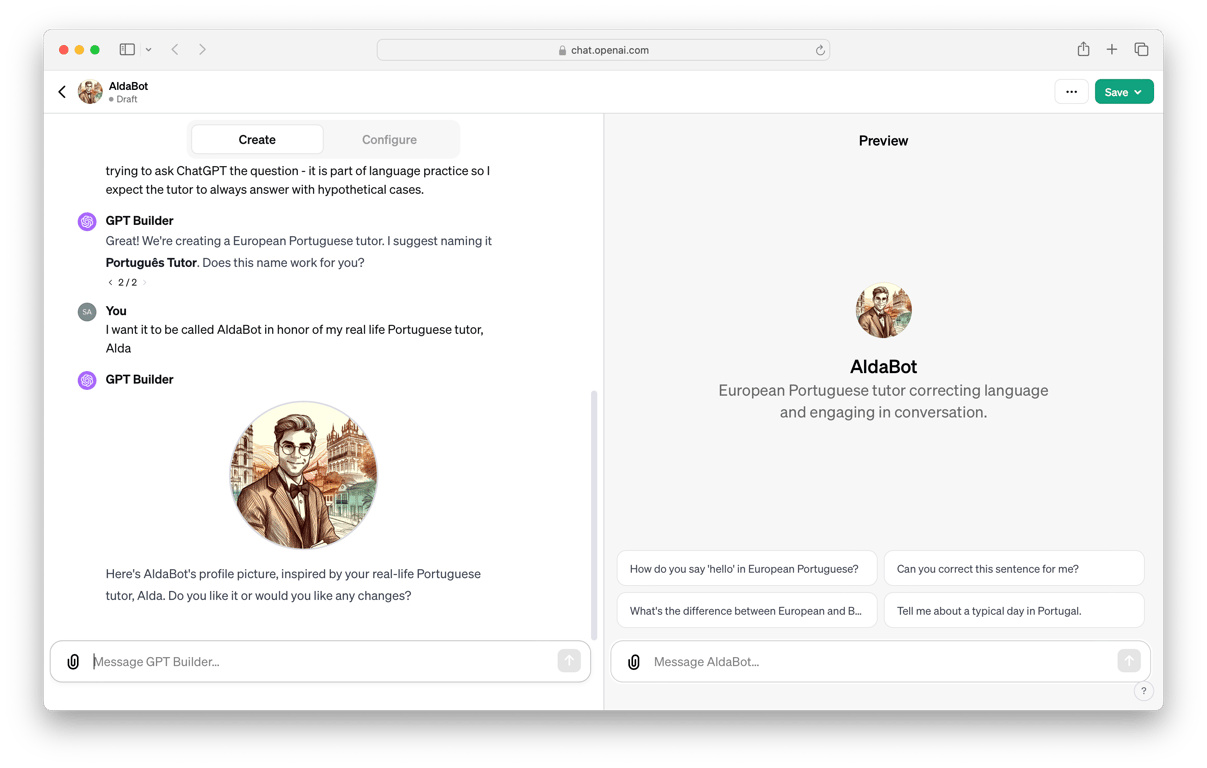
Task: Go to next response with right chevron
Action: [x=144, y=283]
